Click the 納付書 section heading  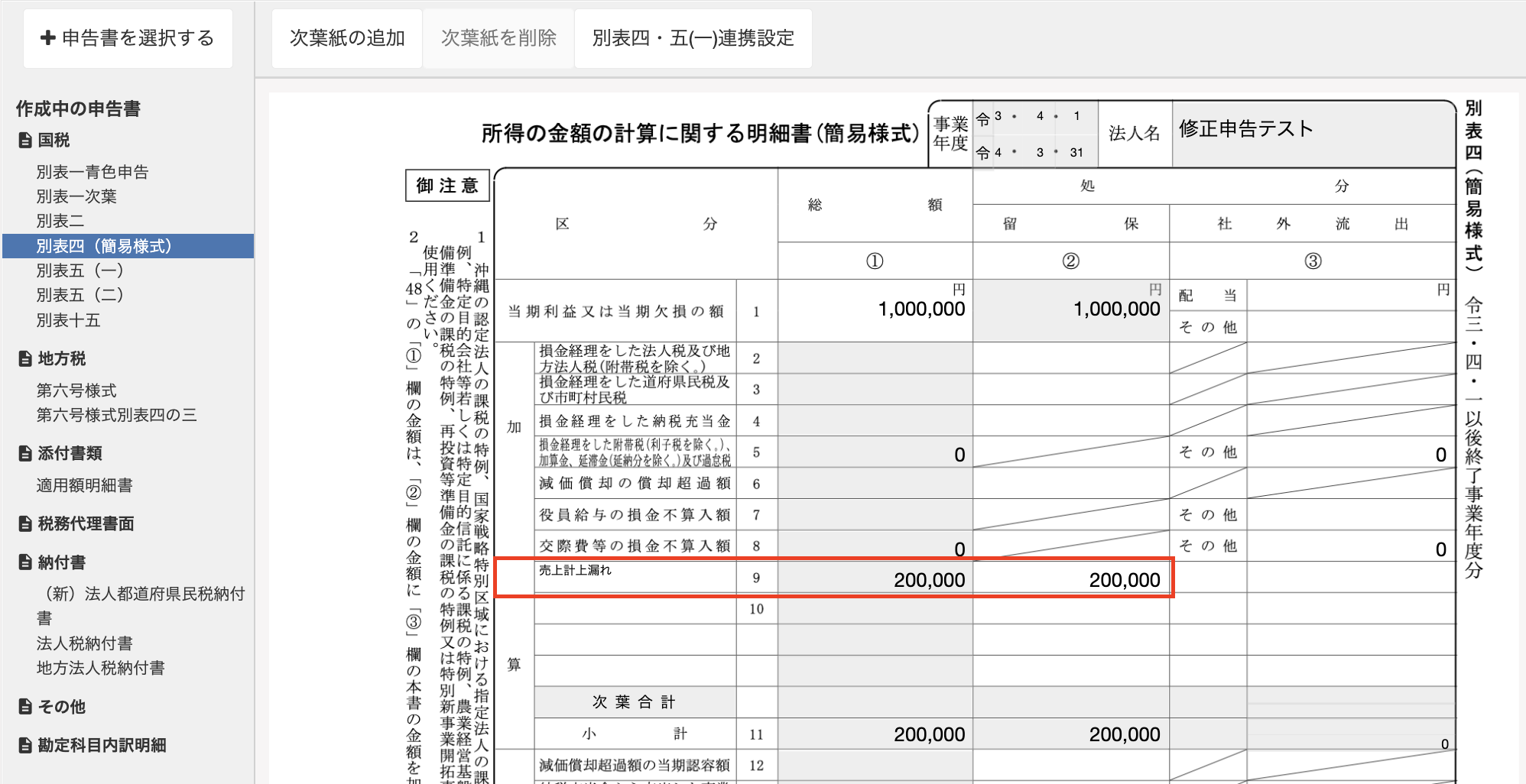62,563
